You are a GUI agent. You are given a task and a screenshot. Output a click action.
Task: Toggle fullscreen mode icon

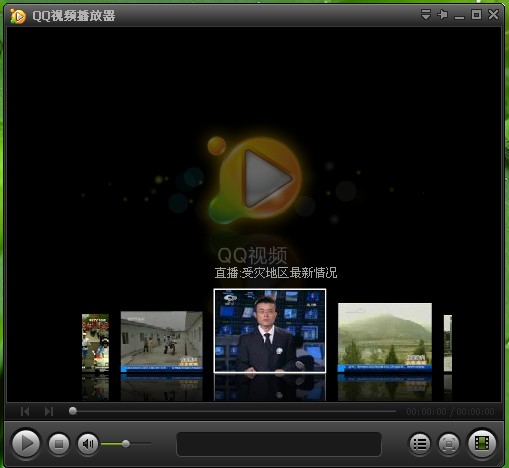(x=449, y=444)
